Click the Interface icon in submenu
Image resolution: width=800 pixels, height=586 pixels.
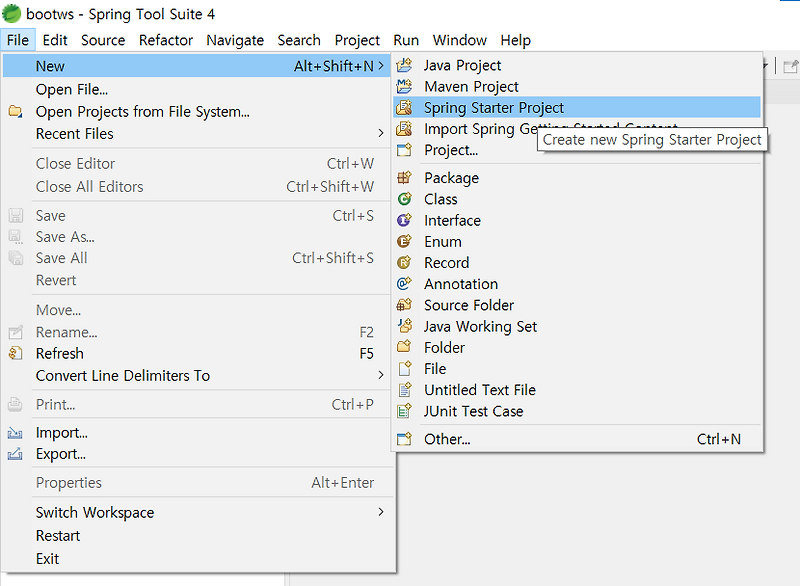pyautogui.click(x=404, y=221)
